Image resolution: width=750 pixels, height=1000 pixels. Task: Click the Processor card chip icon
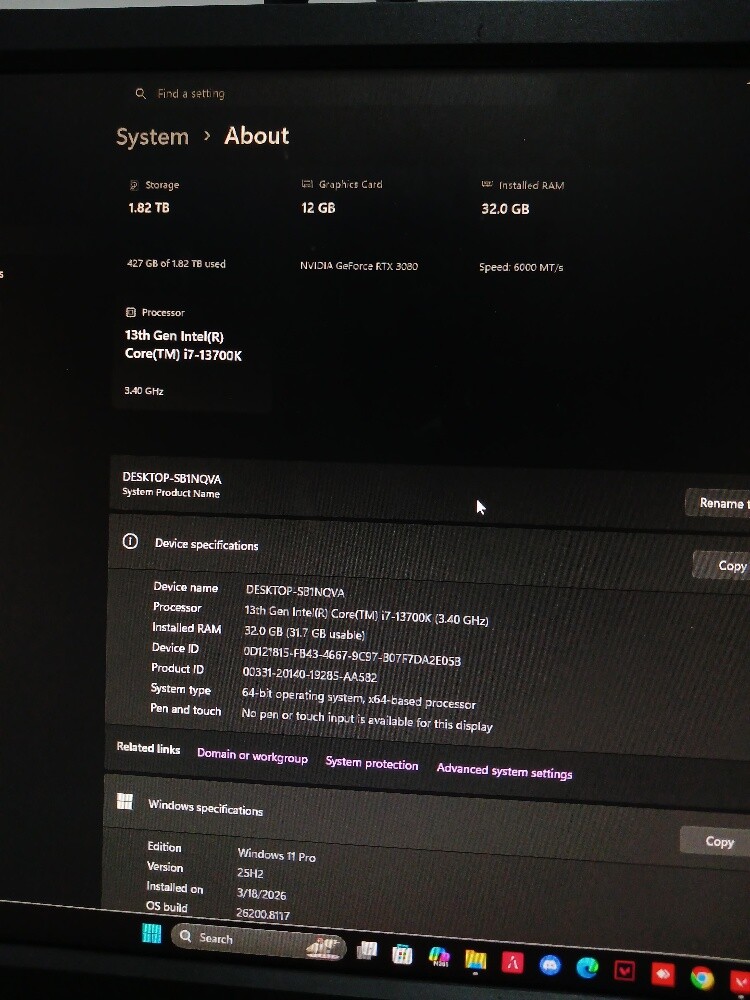coord(131,312)
